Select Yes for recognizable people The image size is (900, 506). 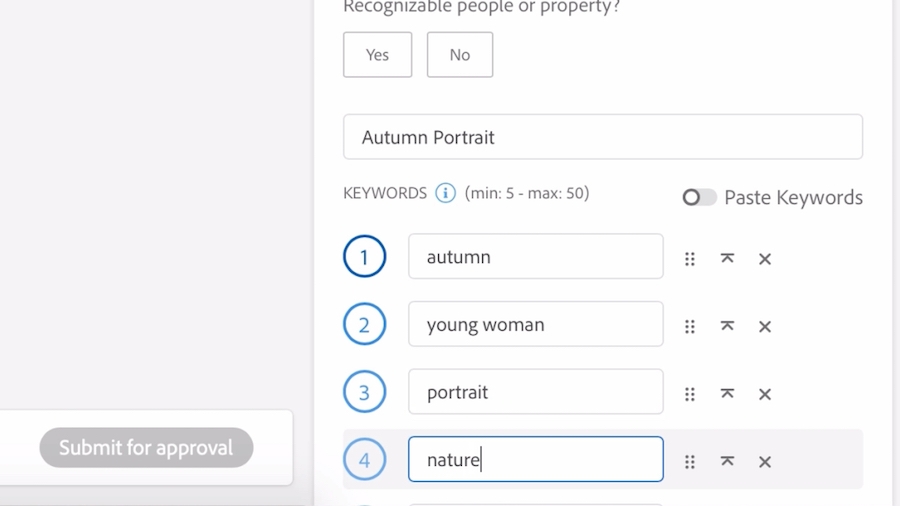pyautogui.click(x=377, y=55)
